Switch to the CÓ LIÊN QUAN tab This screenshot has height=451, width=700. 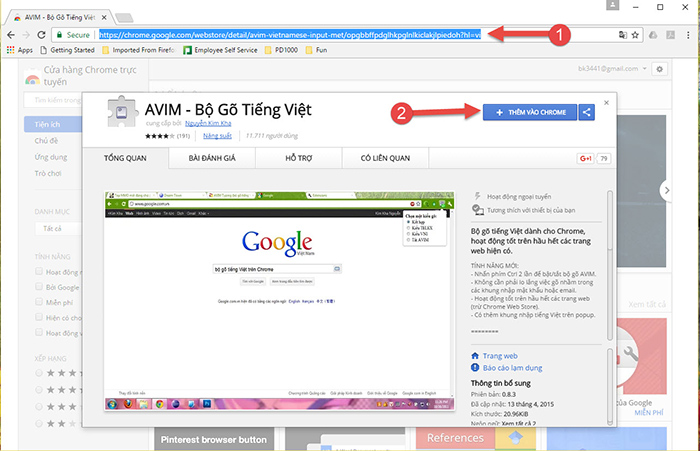(385, 158)
